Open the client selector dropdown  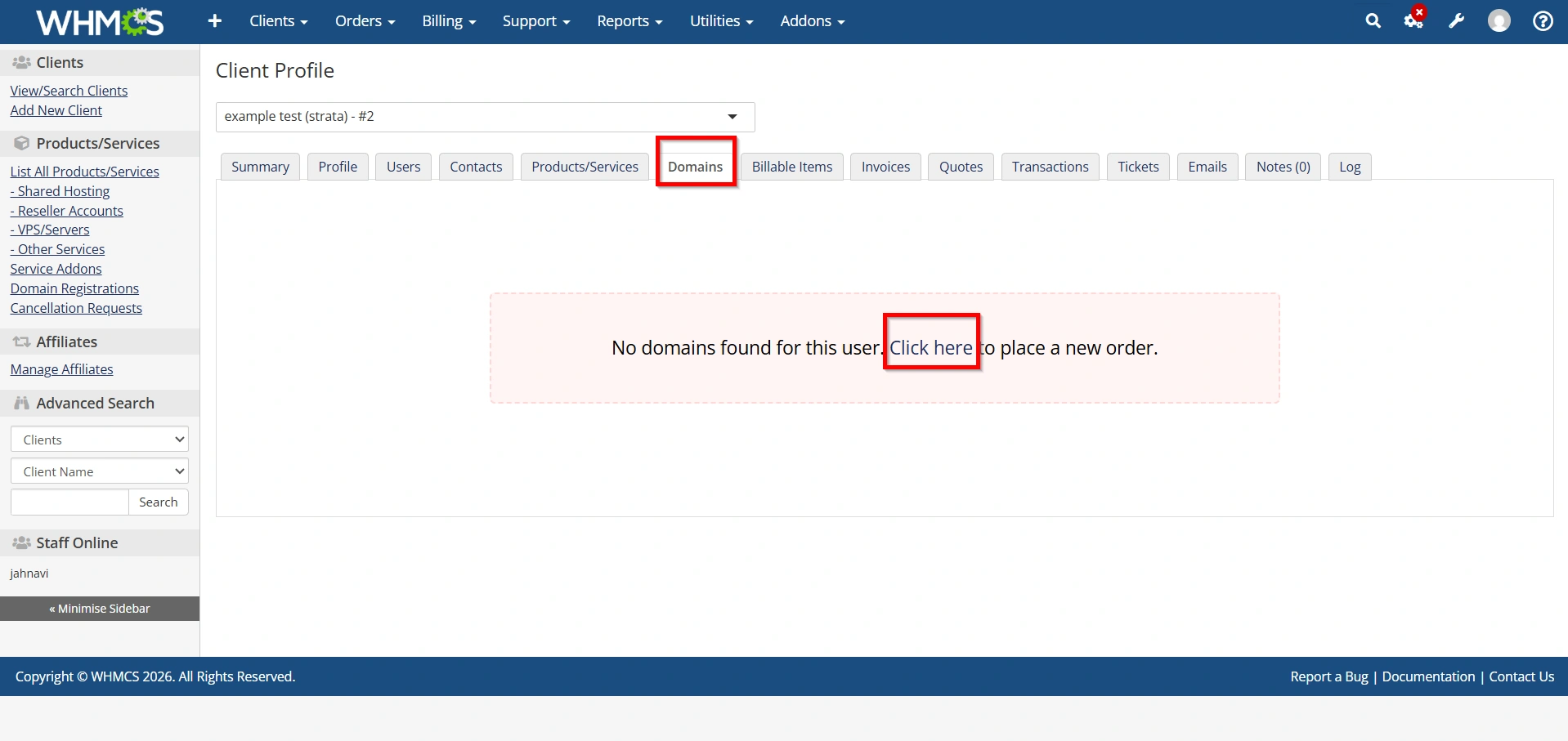pos(485,117)
